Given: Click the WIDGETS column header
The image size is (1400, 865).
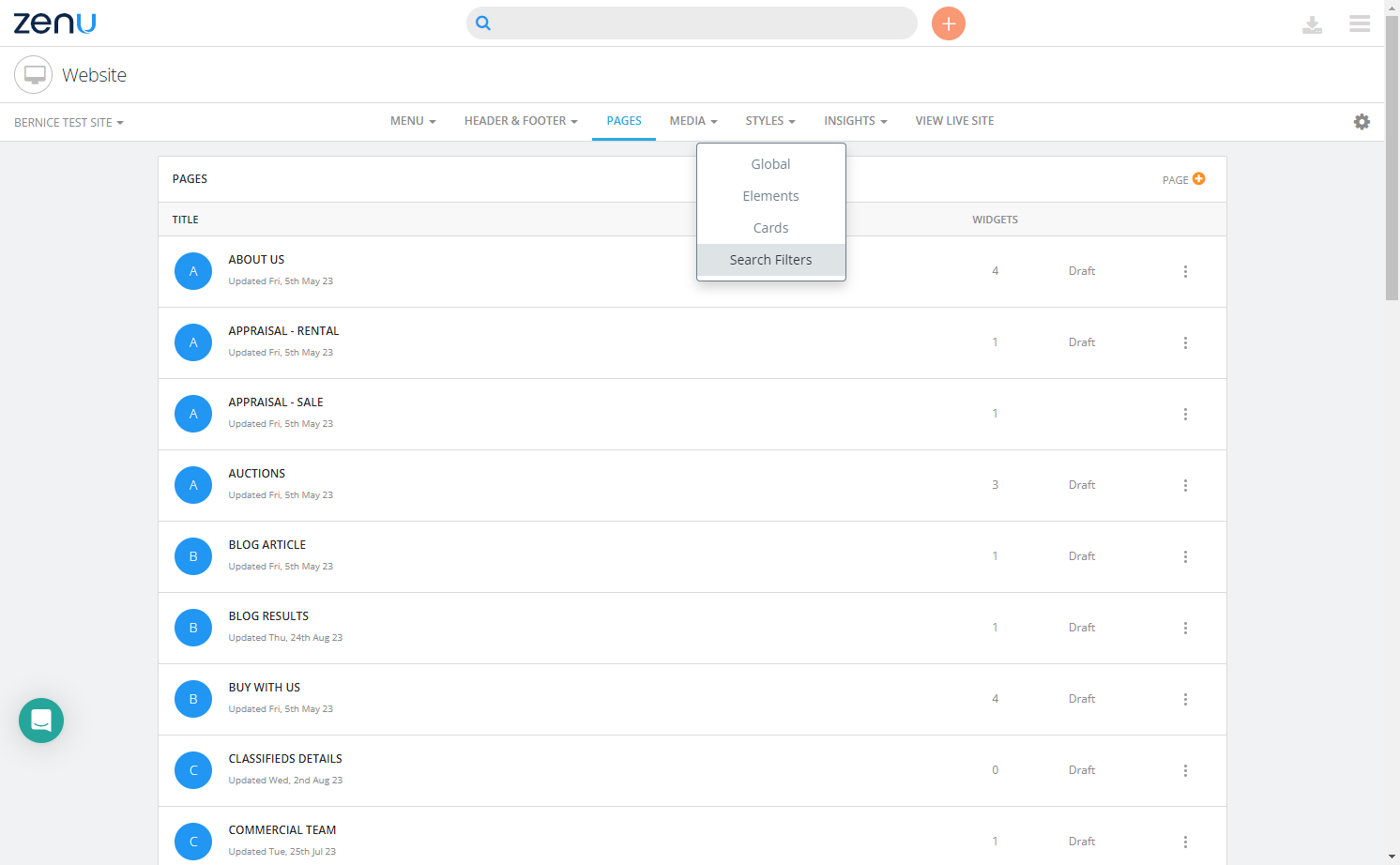Looking at the screenshot, I should pyautogui.click(x=996, y=220).
